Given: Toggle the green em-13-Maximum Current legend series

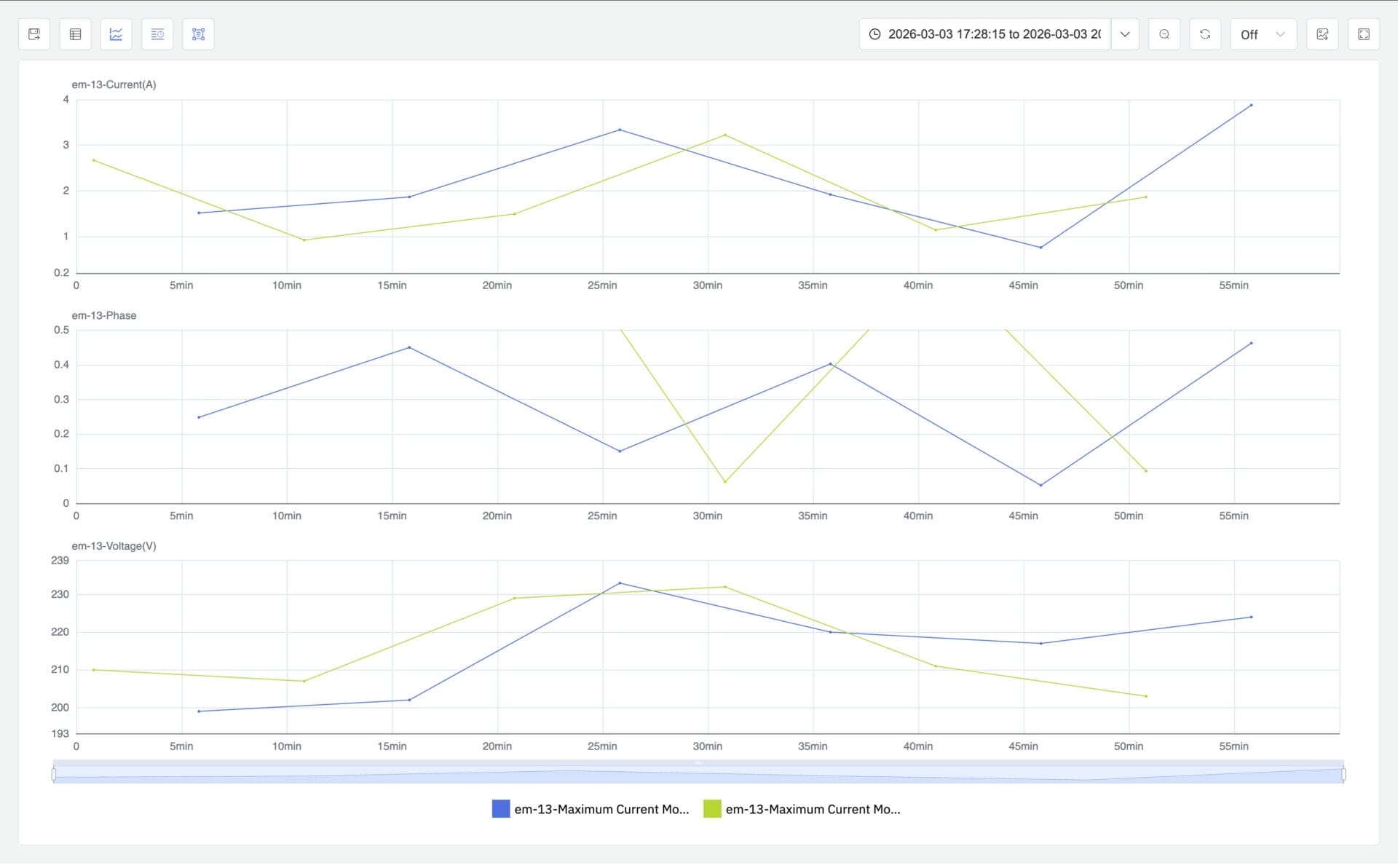Looking at the screenshot, I should click(812, 809).
